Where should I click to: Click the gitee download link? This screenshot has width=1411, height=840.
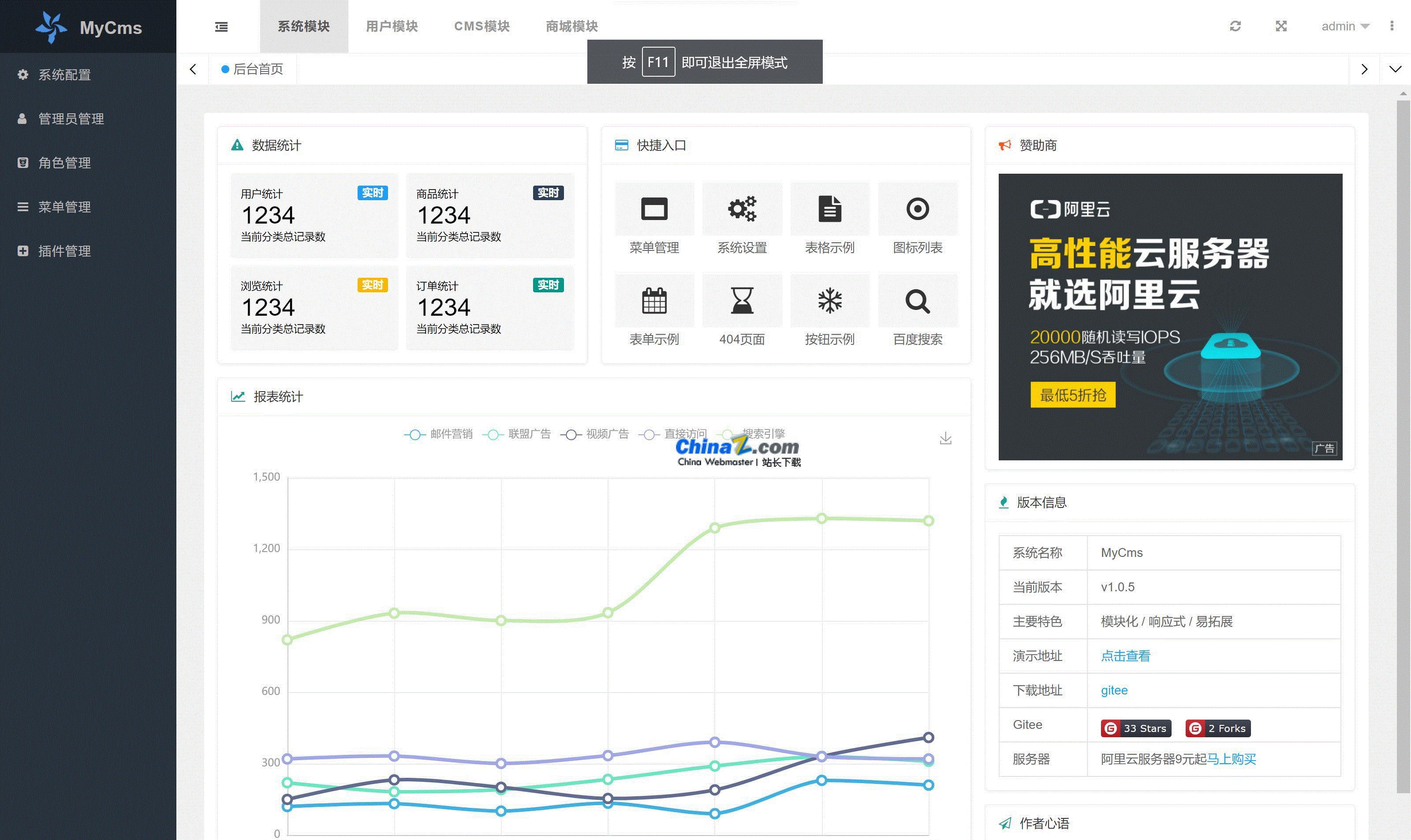pyautogui.click(x=1114, y=690)
